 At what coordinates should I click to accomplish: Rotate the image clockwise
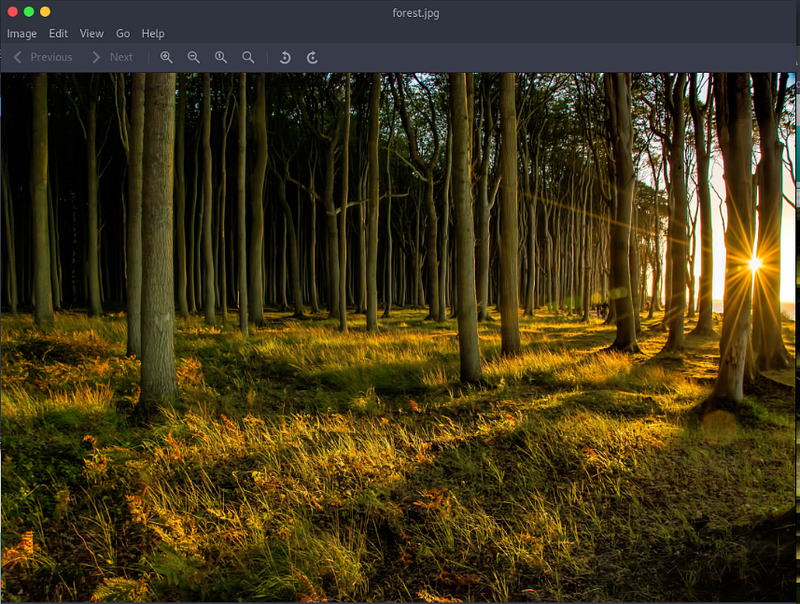point(312,57)
